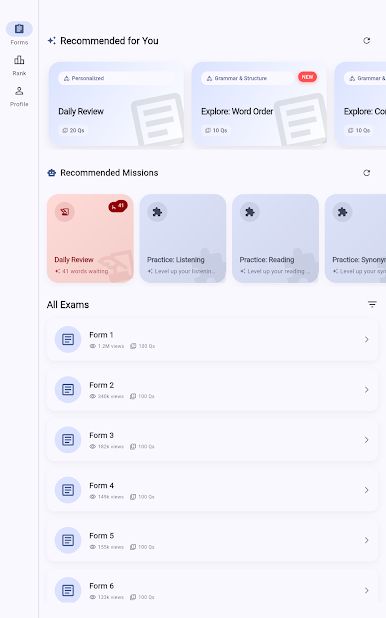
Task: Click the Level up your listening subtitle
Action: (x=185, y=271)
